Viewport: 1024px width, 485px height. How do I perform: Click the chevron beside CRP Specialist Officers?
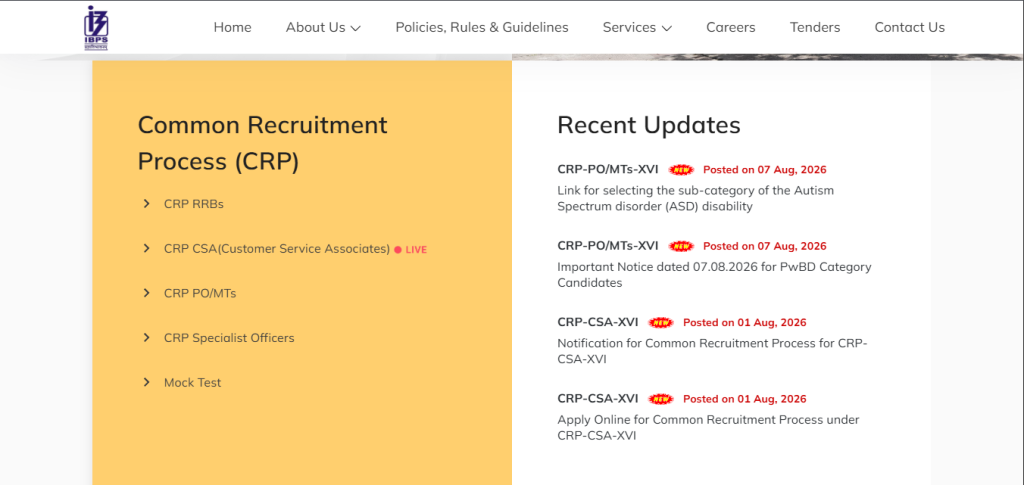point(146,337)
